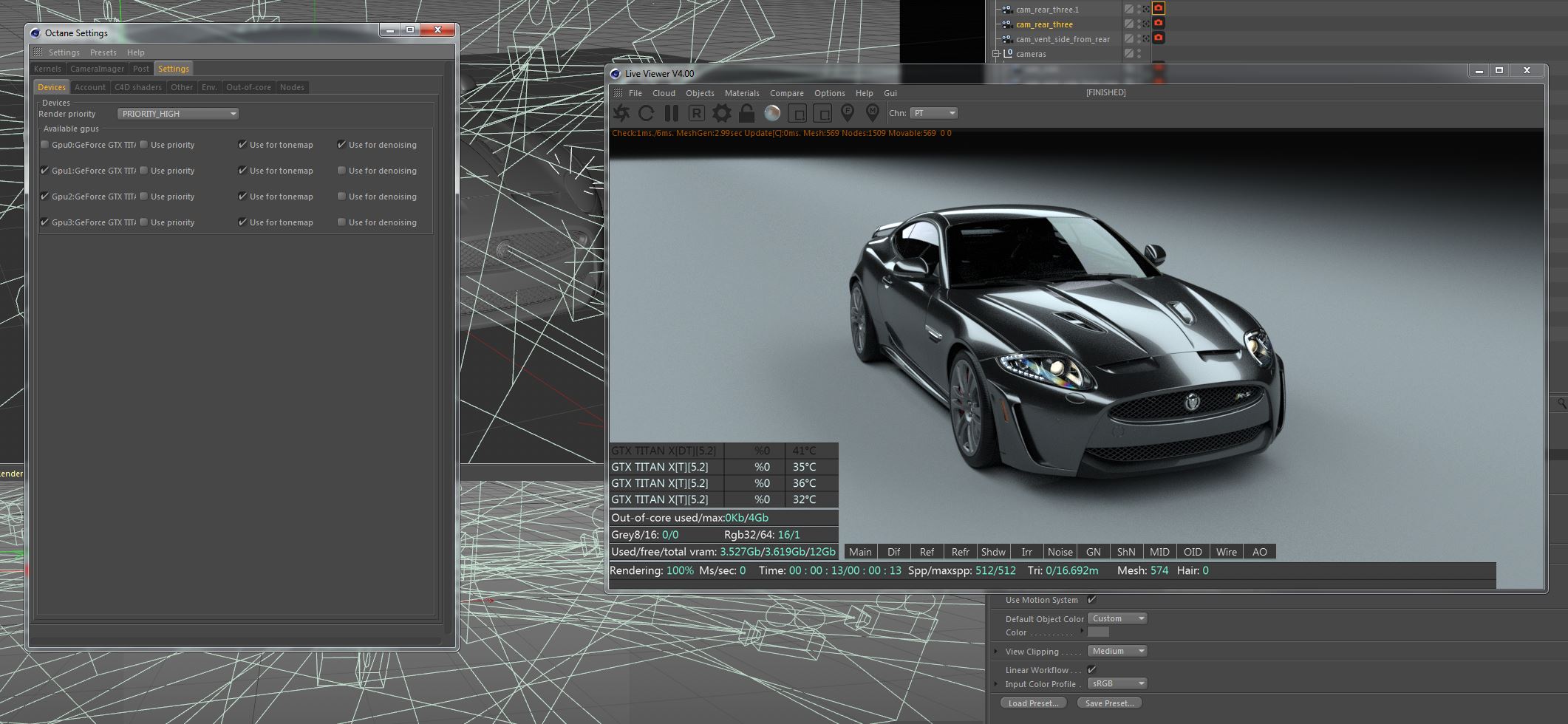
Task: Show the AO render pass
Action: pyautogui.click(x=1259, y=552)
